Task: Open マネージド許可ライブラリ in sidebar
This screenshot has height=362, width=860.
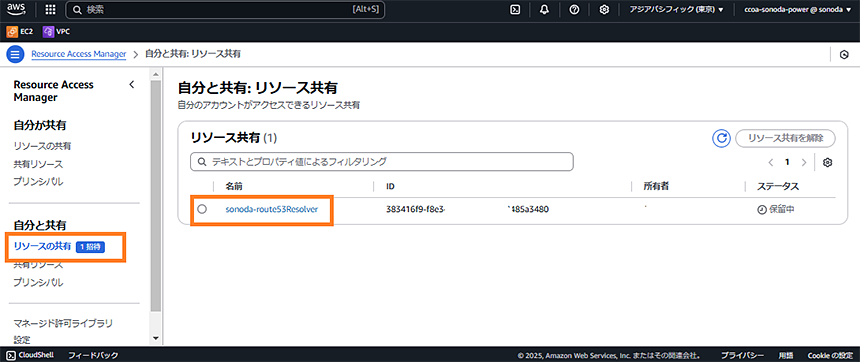Action: click(x=63, y=323)
